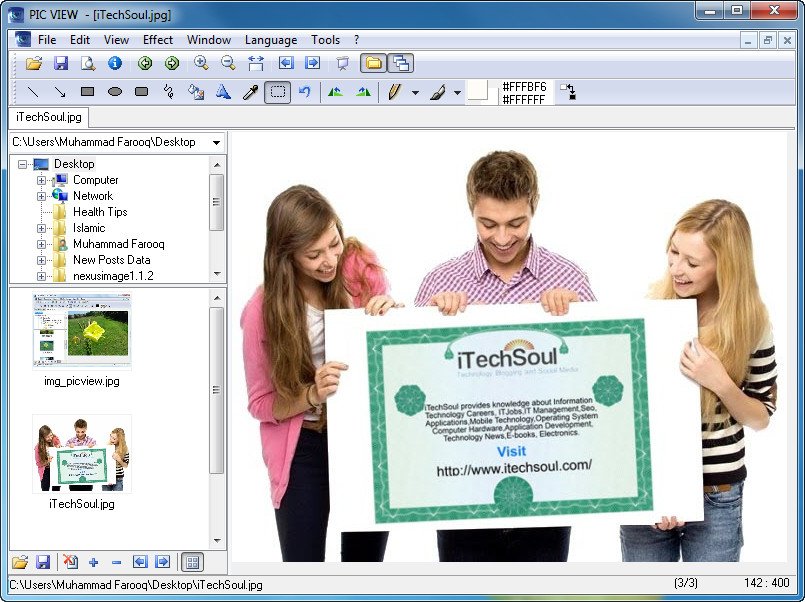Open folder icon below the thumbnail list
This screenshot has width=805, height=602.
[20, 562]
